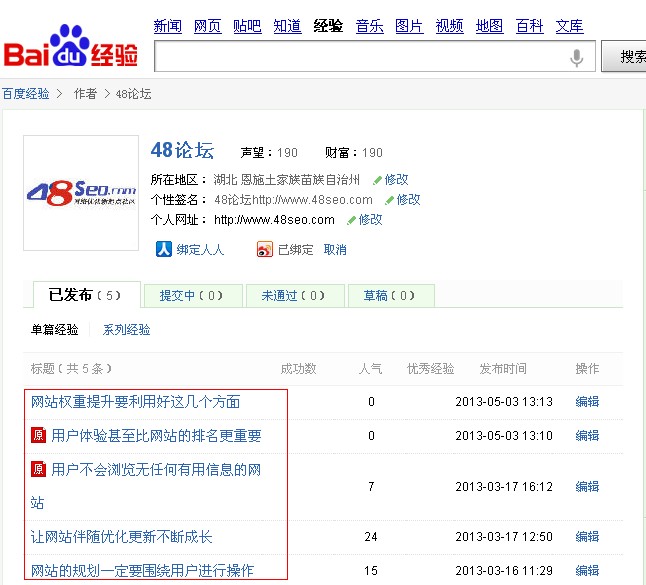Click 原 badge on 用户体验甚至比网站的排名更重要
This screenshot has width=646, height=585.
coord(38,435)
